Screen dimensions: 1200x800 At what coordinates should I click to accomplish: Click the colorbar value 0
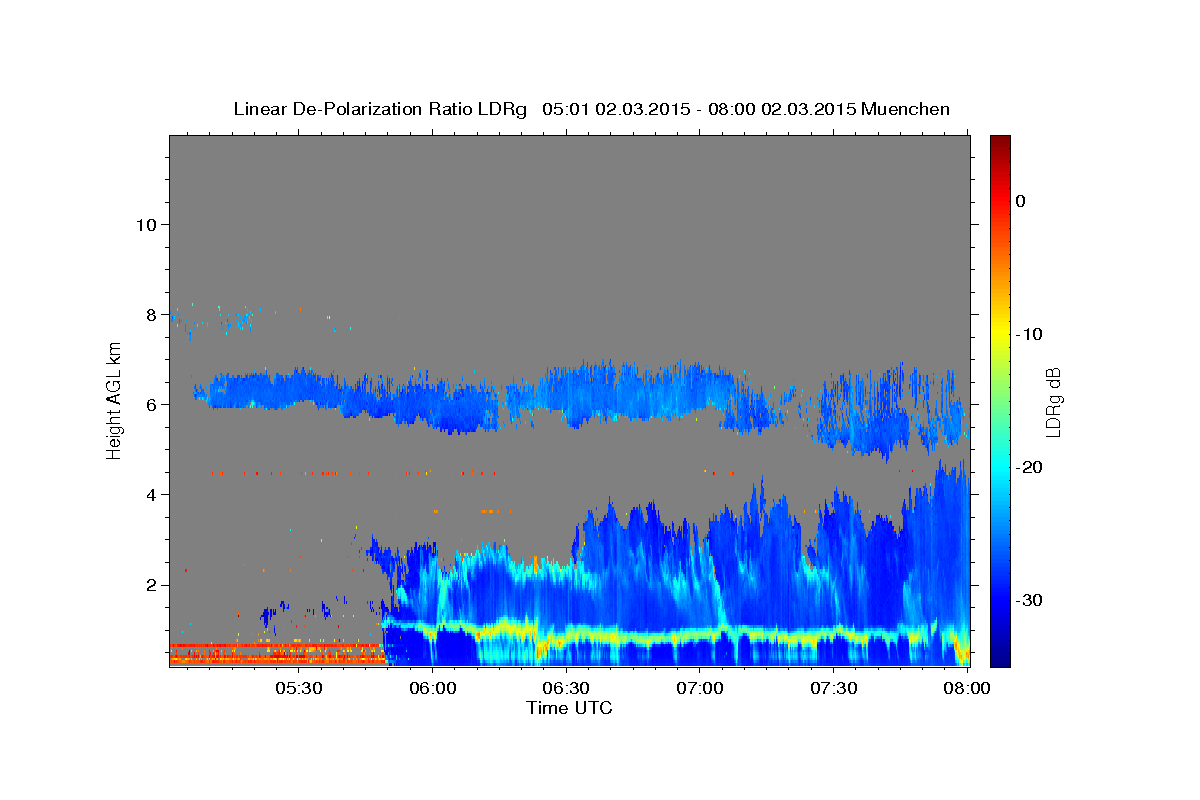point(1021,201)
